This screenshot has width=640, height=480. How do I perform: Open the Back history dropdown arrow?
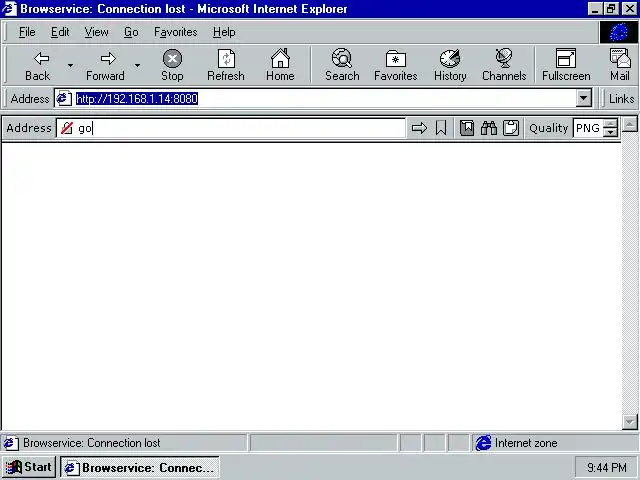(70, 65)
